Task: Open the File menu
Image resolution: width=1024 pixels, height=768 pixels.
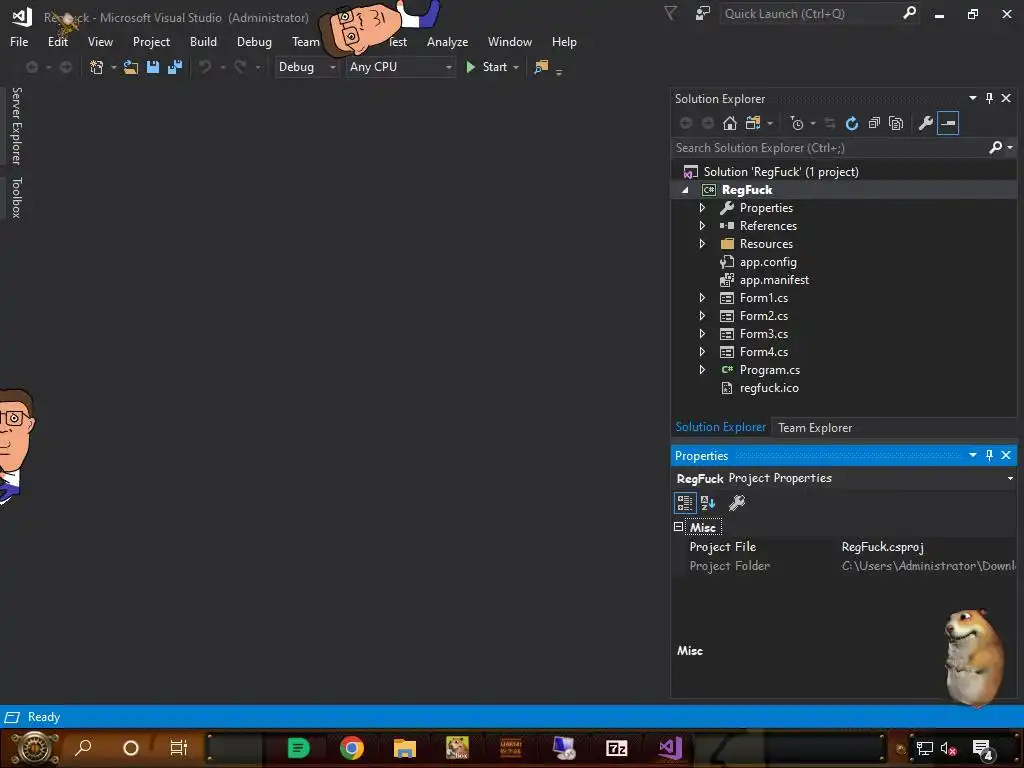Action: [19, 42]
